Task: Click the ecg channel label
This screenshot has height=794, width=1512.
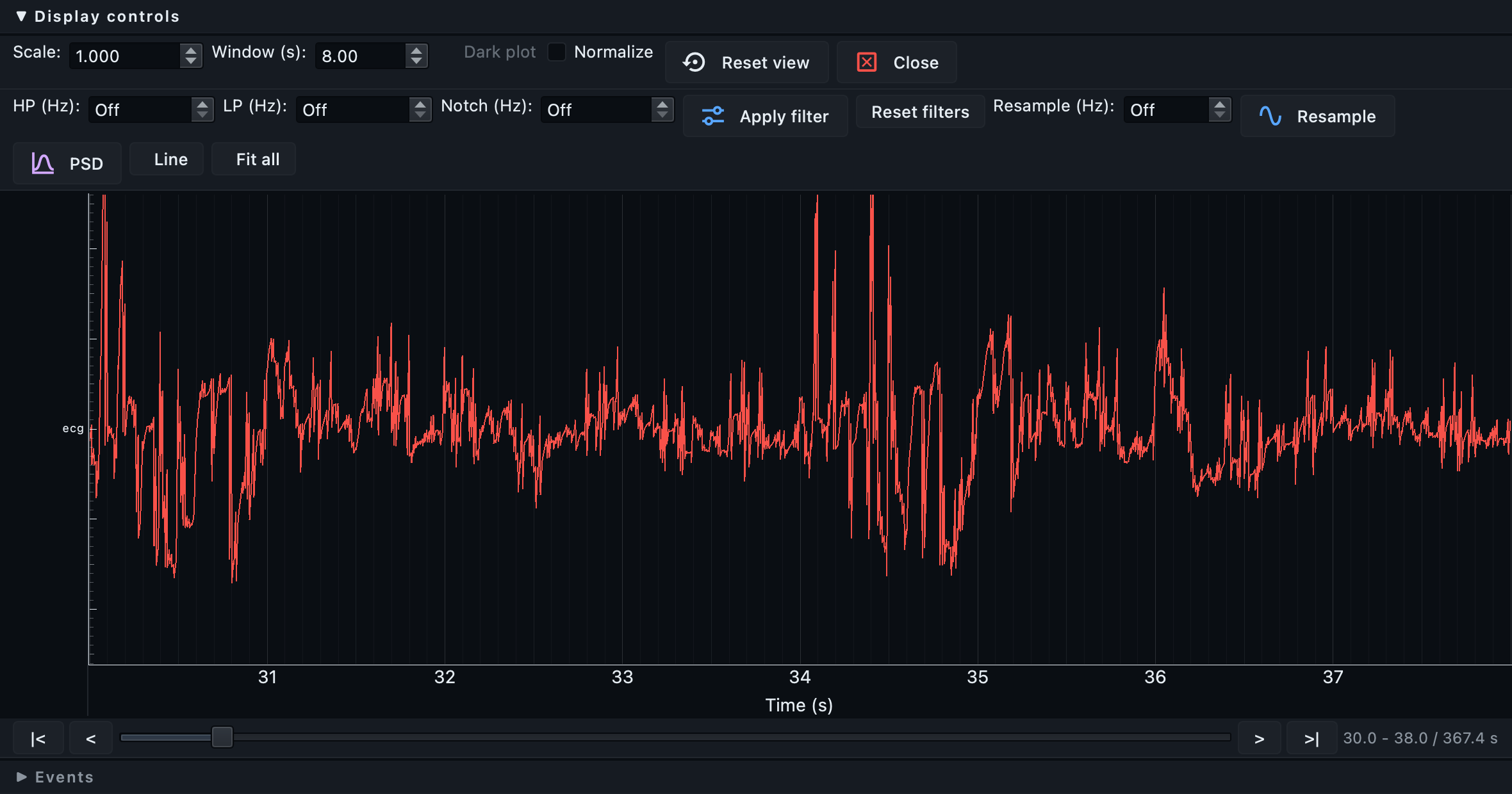Action: coord(73,428)
